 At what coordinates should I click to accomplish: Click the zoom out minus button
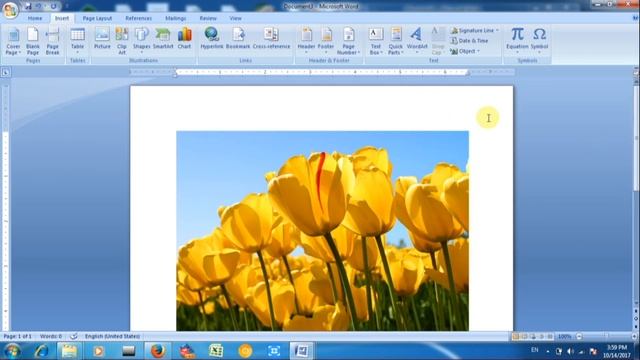[x=579, y=337]
